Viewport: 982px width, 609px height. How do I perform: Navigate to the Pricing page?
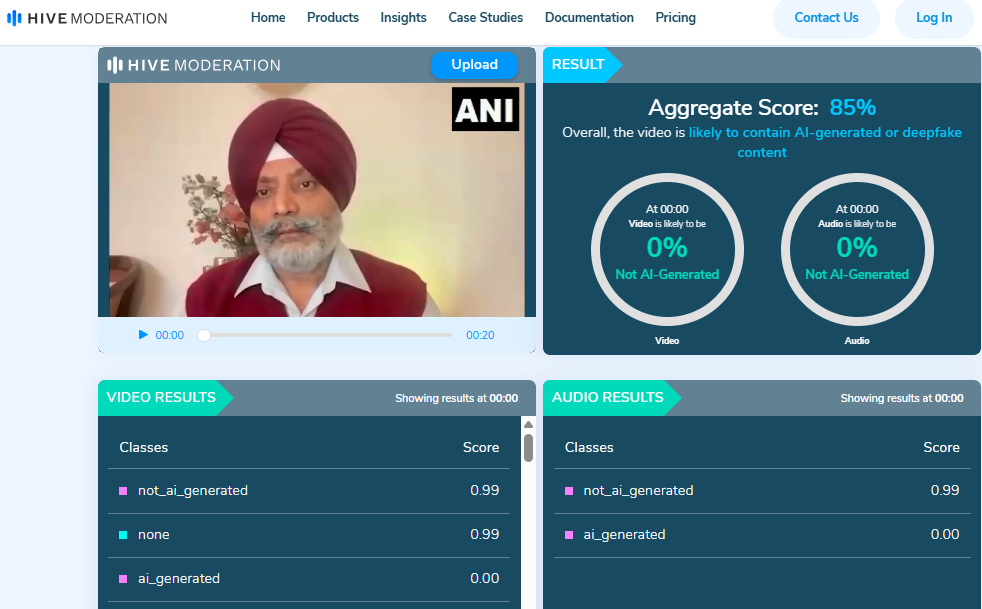click(675, 18)
